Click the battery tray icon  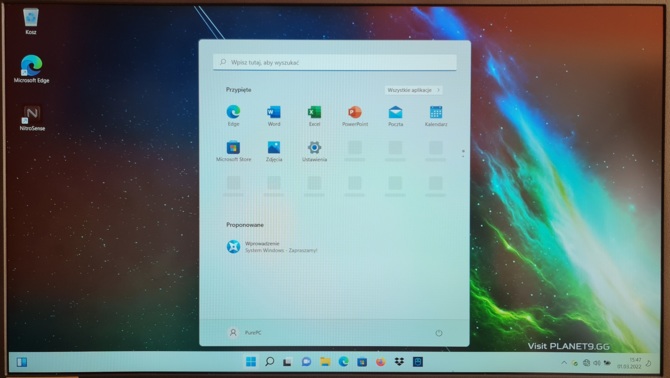click(607, 363)
